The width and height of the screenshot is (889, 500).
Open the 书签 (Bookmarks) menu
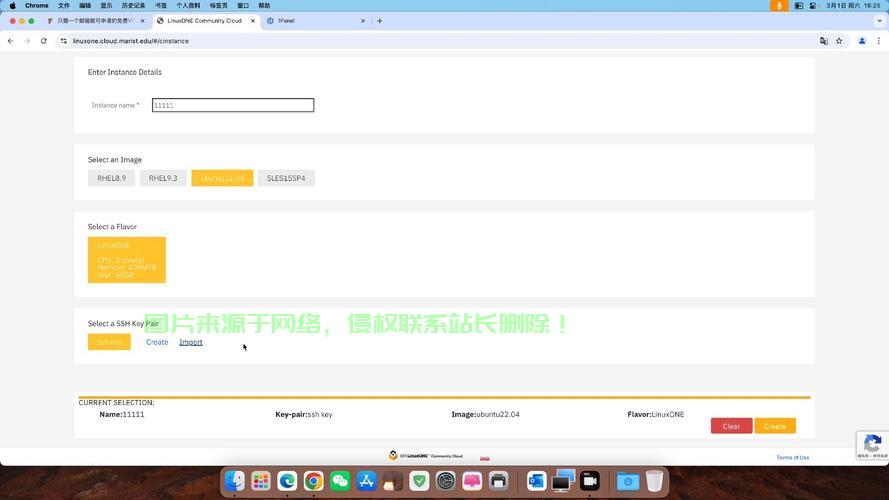point(161,5)
